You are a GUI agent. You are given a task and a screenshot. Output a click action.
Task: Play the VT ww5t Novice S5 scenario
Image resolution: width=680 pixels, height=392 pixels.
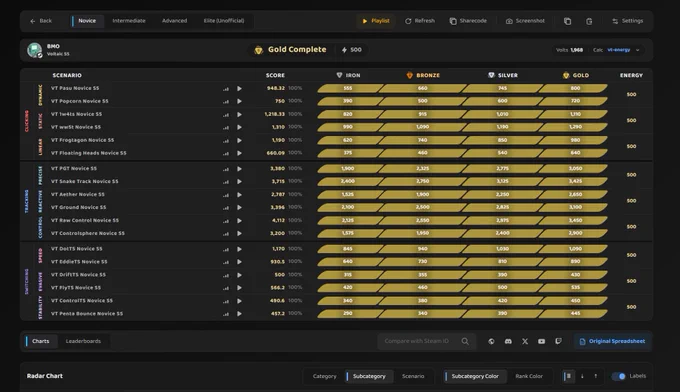pyautogui.click(x=239, y=127)
